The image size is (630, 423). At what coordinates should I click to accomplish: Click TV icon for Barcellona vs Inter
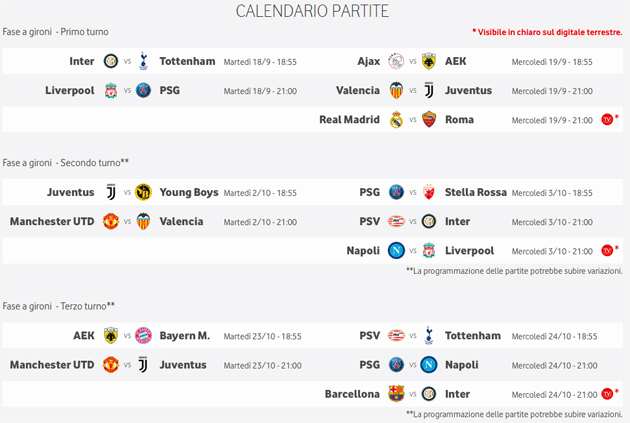[607, 394]
